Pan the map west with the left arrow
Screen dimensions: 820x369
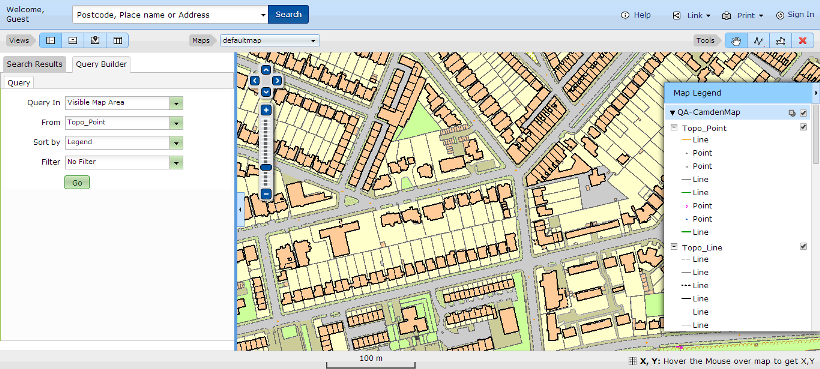click(255, 80)
